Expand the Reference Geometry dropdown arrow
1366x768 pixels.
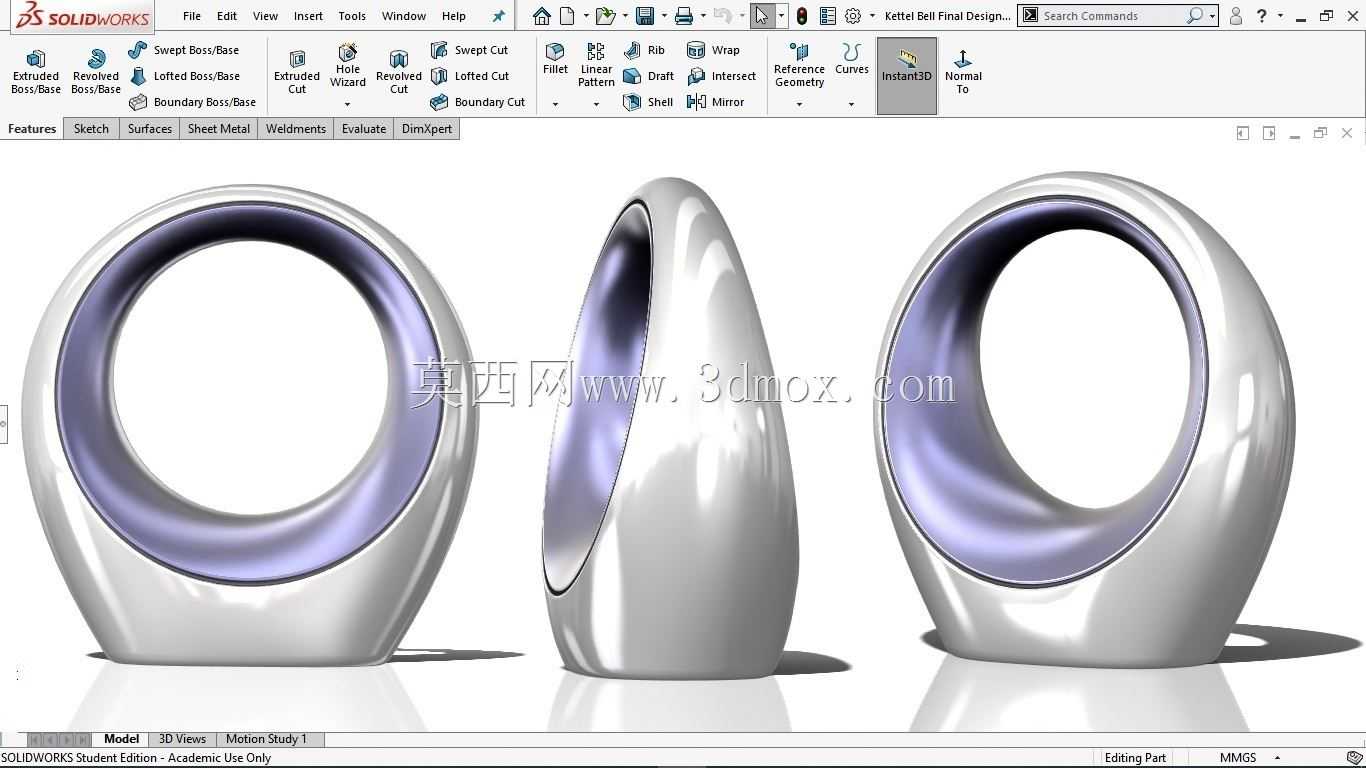(799, 104)
